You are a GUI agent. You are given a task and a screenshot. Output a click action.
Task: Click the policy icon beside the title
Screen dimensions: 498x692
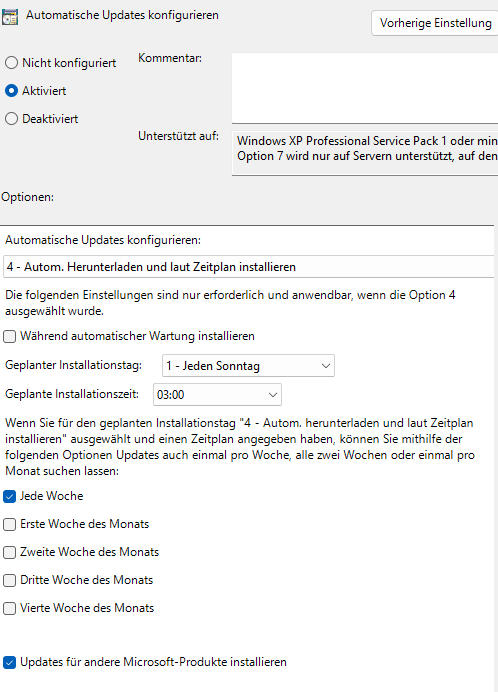(x=10, y=17)
